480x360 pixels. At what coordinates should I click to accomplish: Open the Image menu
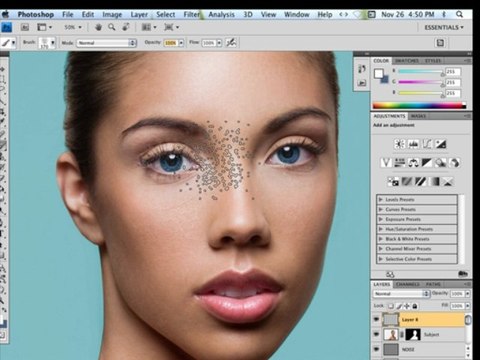pos(112,14)
